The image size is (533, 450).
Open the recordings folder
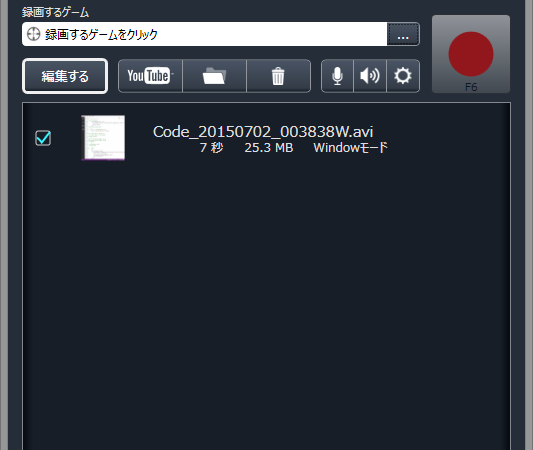coord(214,76)
